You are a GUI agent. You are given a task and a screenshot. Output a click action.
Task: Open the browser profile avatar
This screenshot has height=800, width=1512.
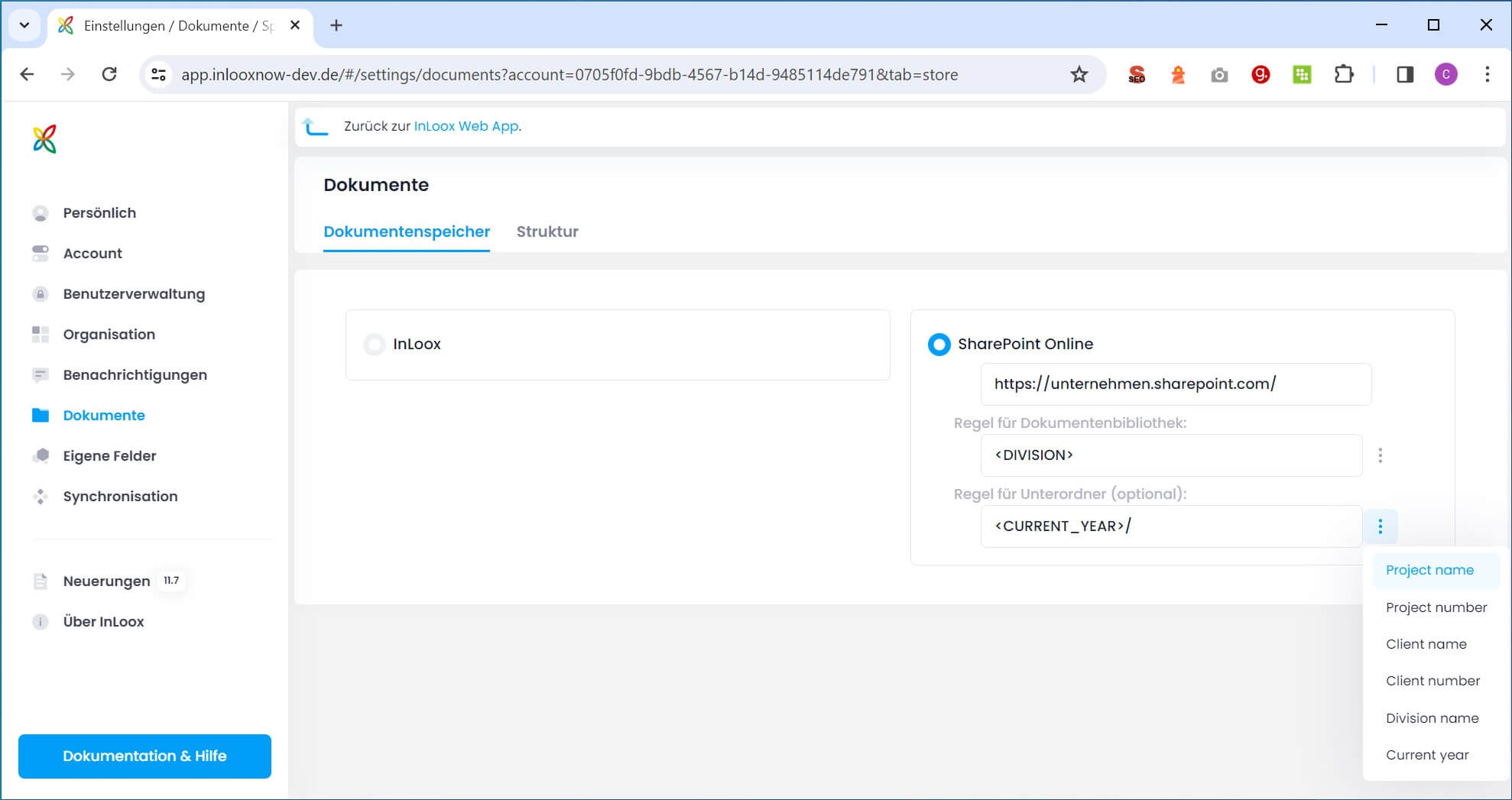(x=1446, y=74)
